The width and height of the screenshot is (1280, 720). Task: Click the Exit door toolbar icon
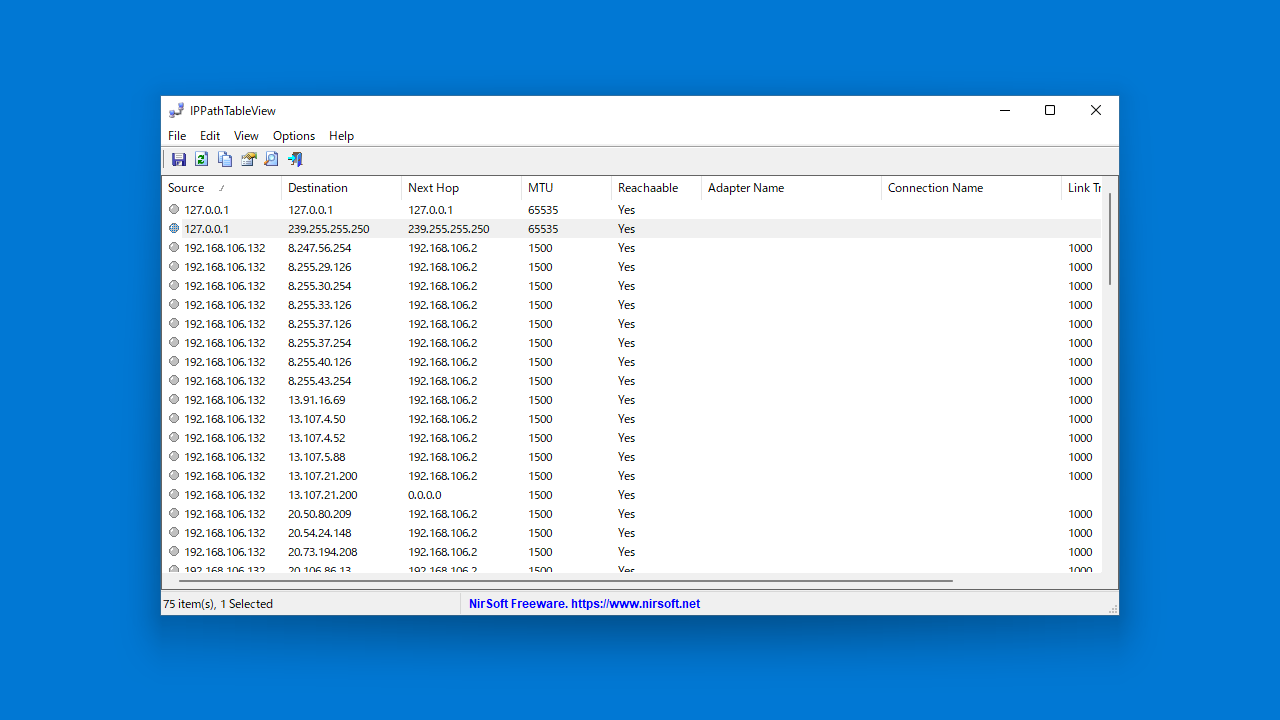[294, 160]
